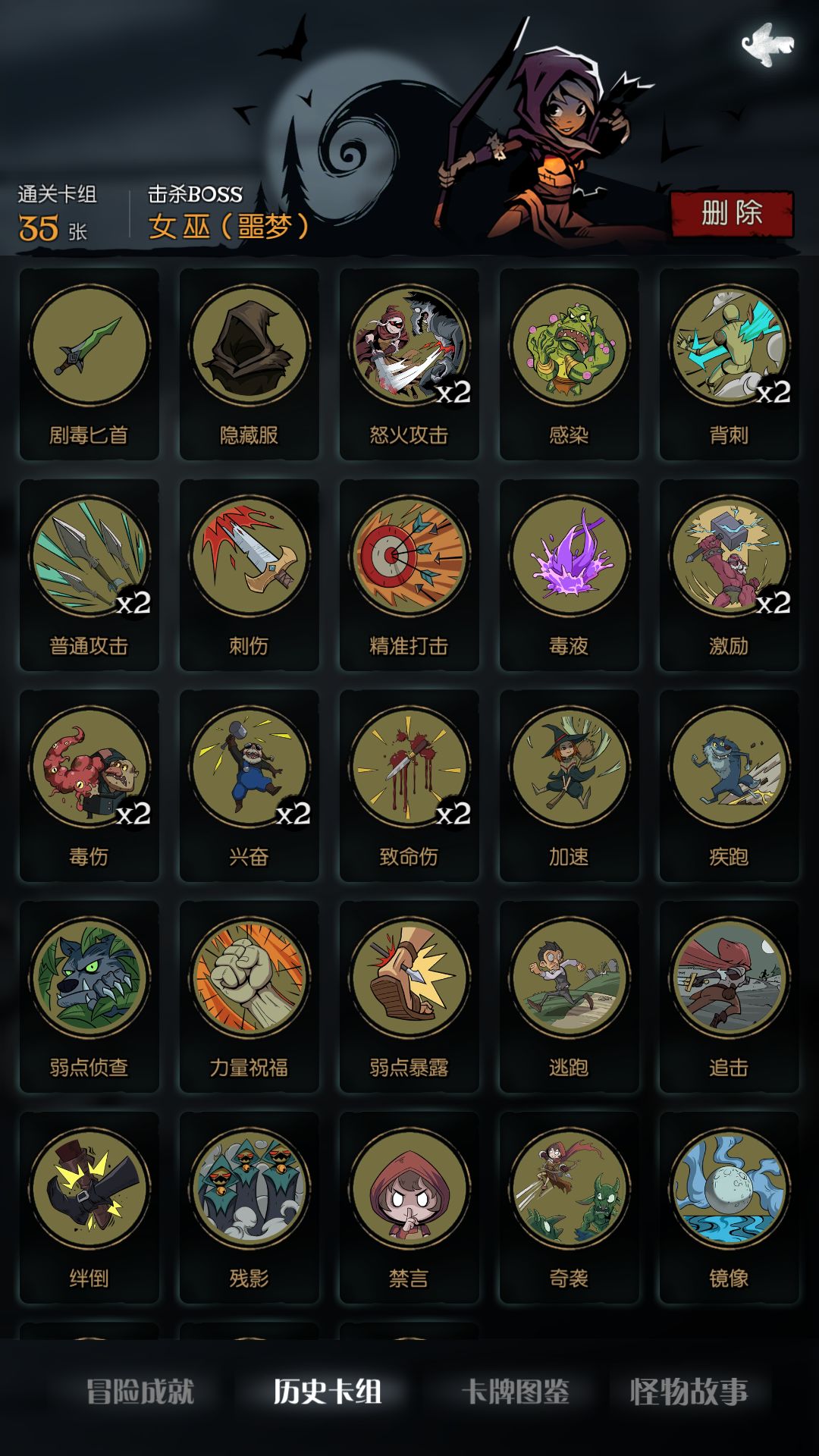The height and width of the screenshot is (1456, 819).
Task: Click the red 删除 button
Action: [x=732, y=214]
